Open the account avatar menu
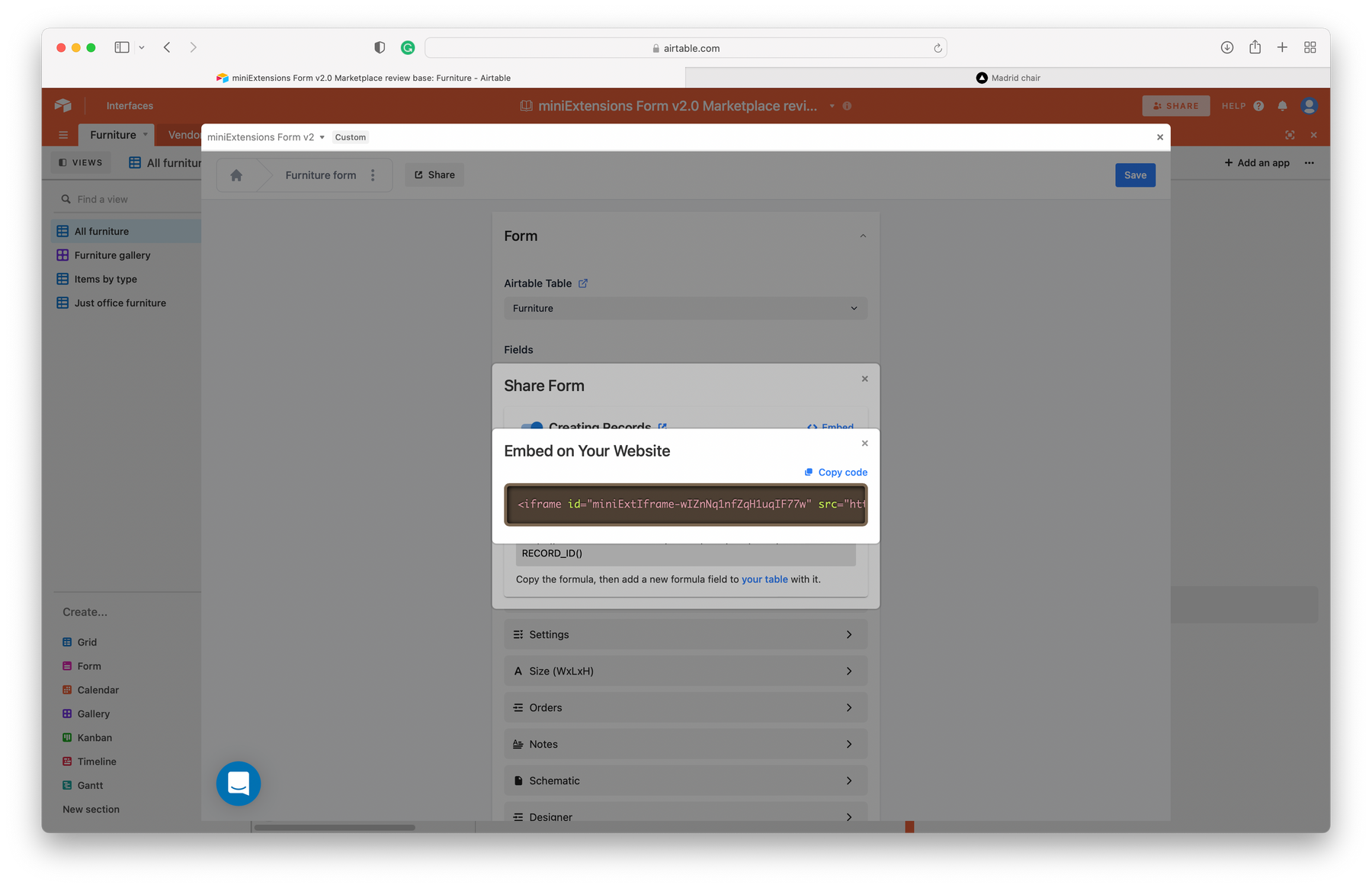 [1309, 106]
